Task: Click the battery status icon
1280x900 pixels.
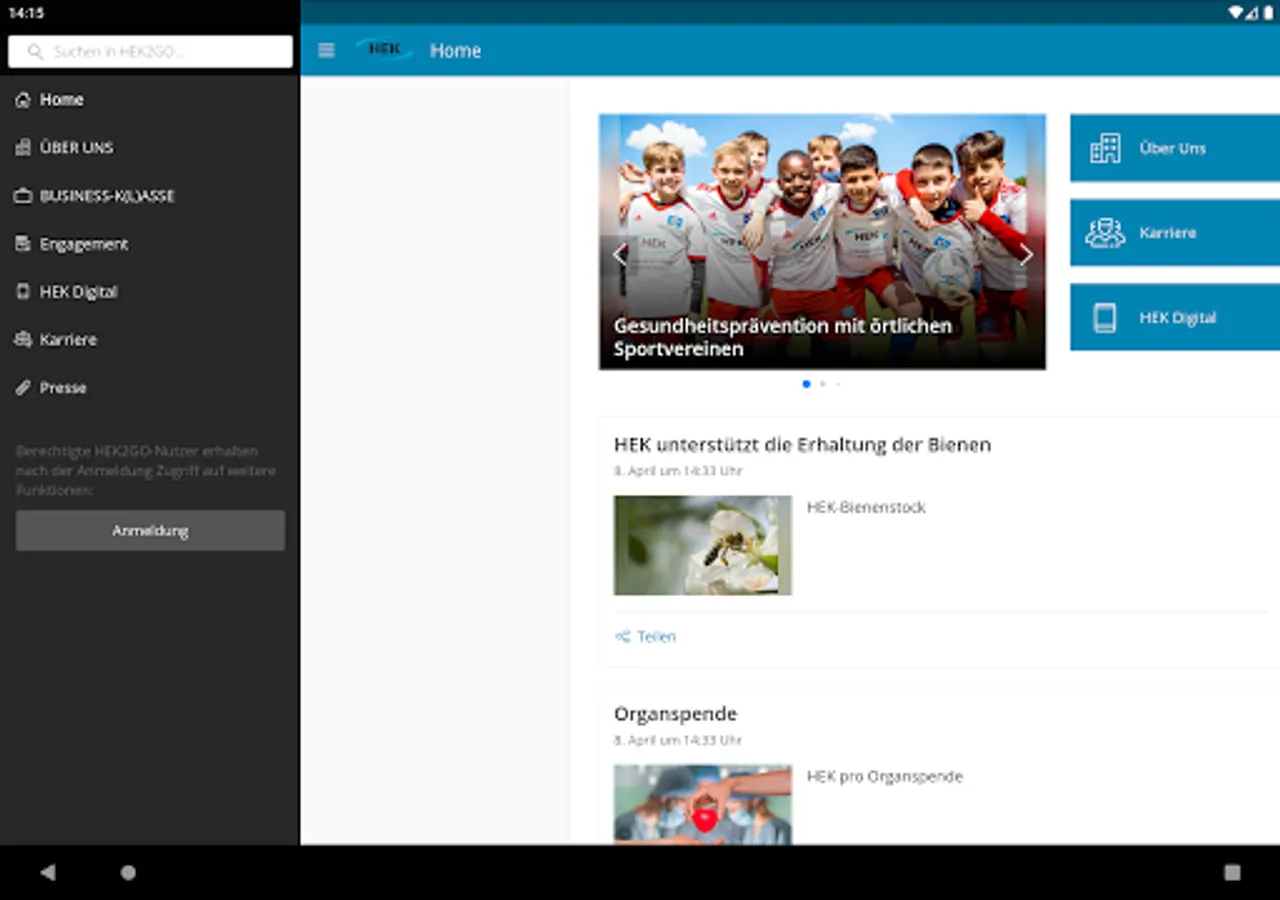Action: click(x=1268, y=13)
